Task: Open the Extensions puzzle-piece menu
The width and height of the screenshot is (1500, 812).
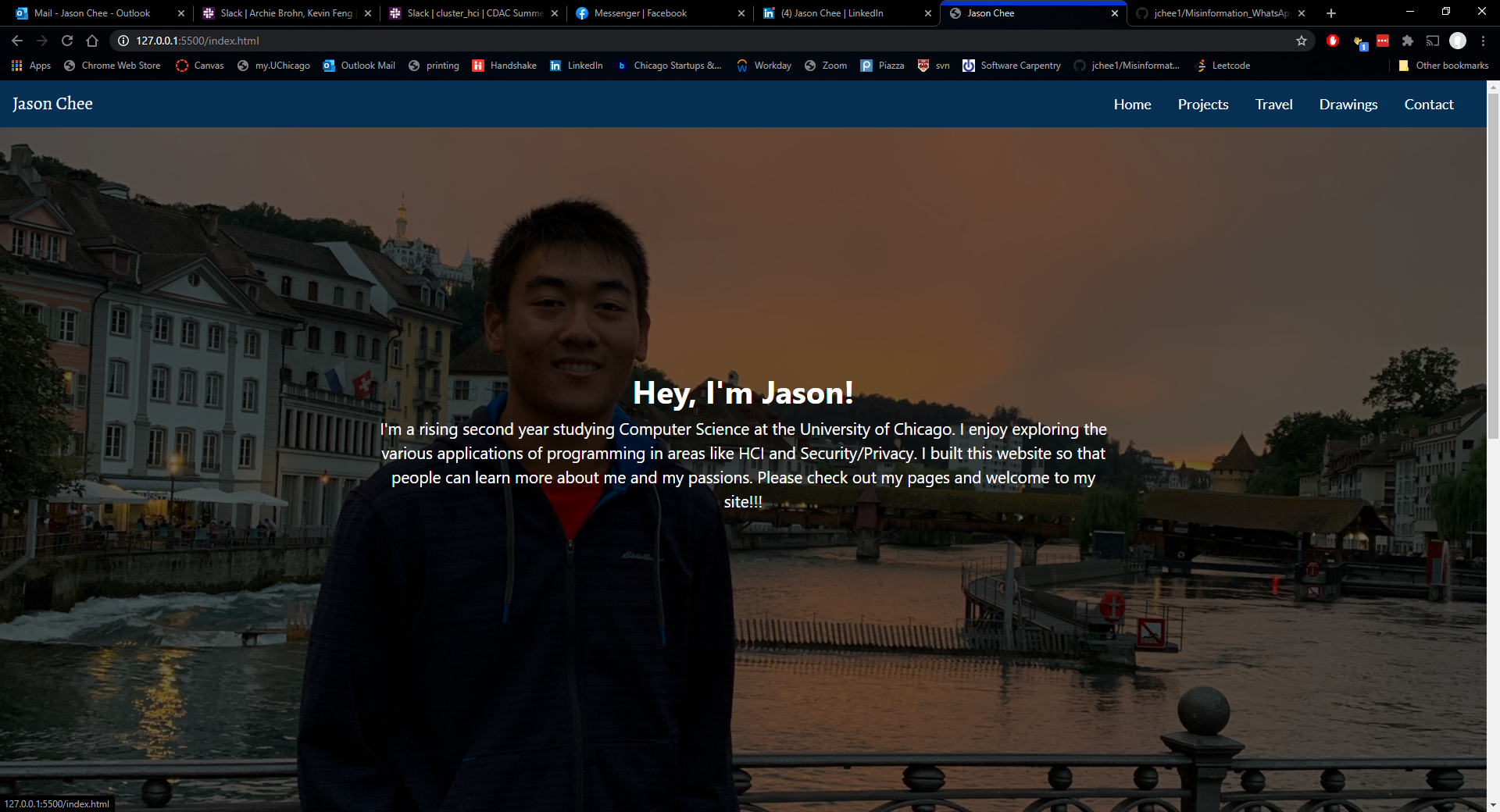Action: pyautogui.click(x=1408, y=41)
